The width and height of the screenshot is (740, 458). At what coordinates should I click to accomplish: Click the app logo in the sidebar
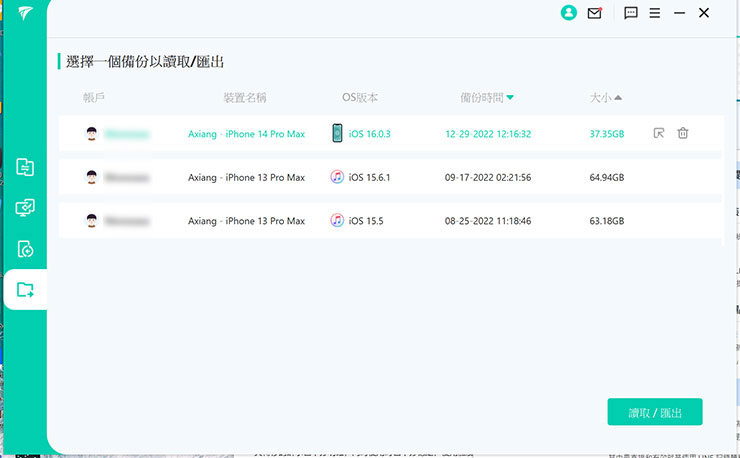(25, 13)
